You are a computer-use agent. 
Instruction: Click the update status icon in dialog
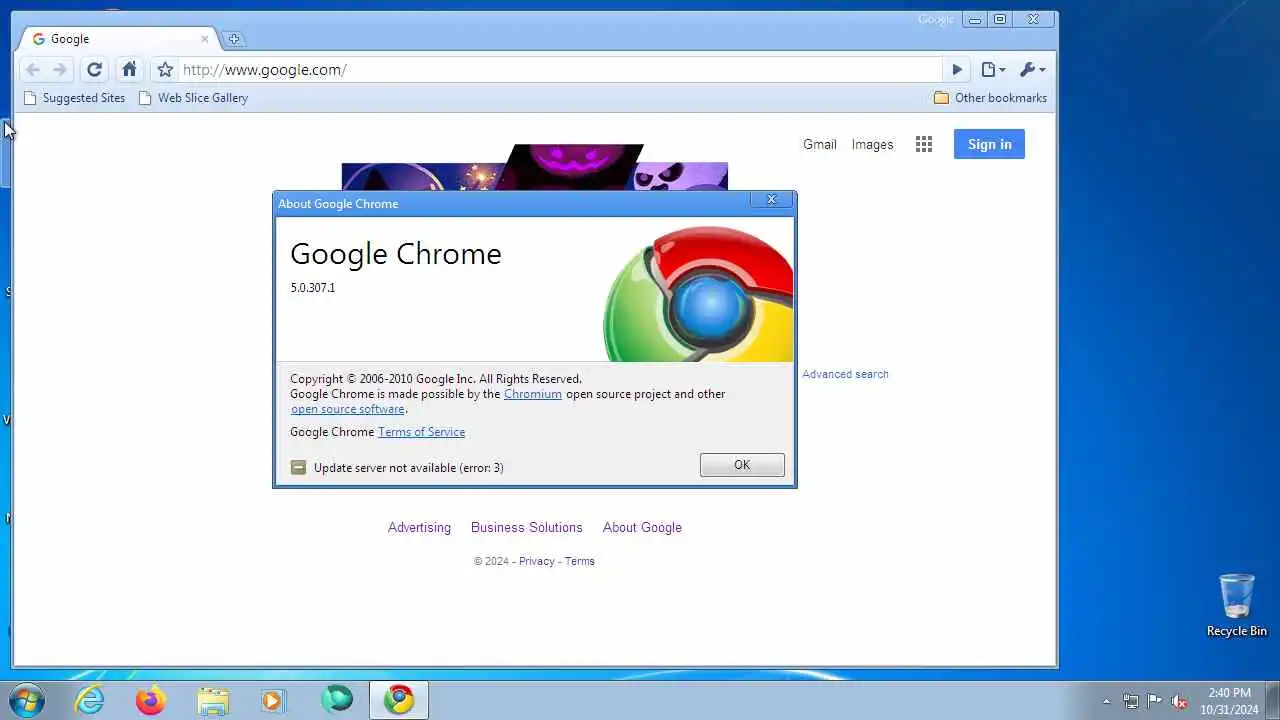click(x=298, y=467)
